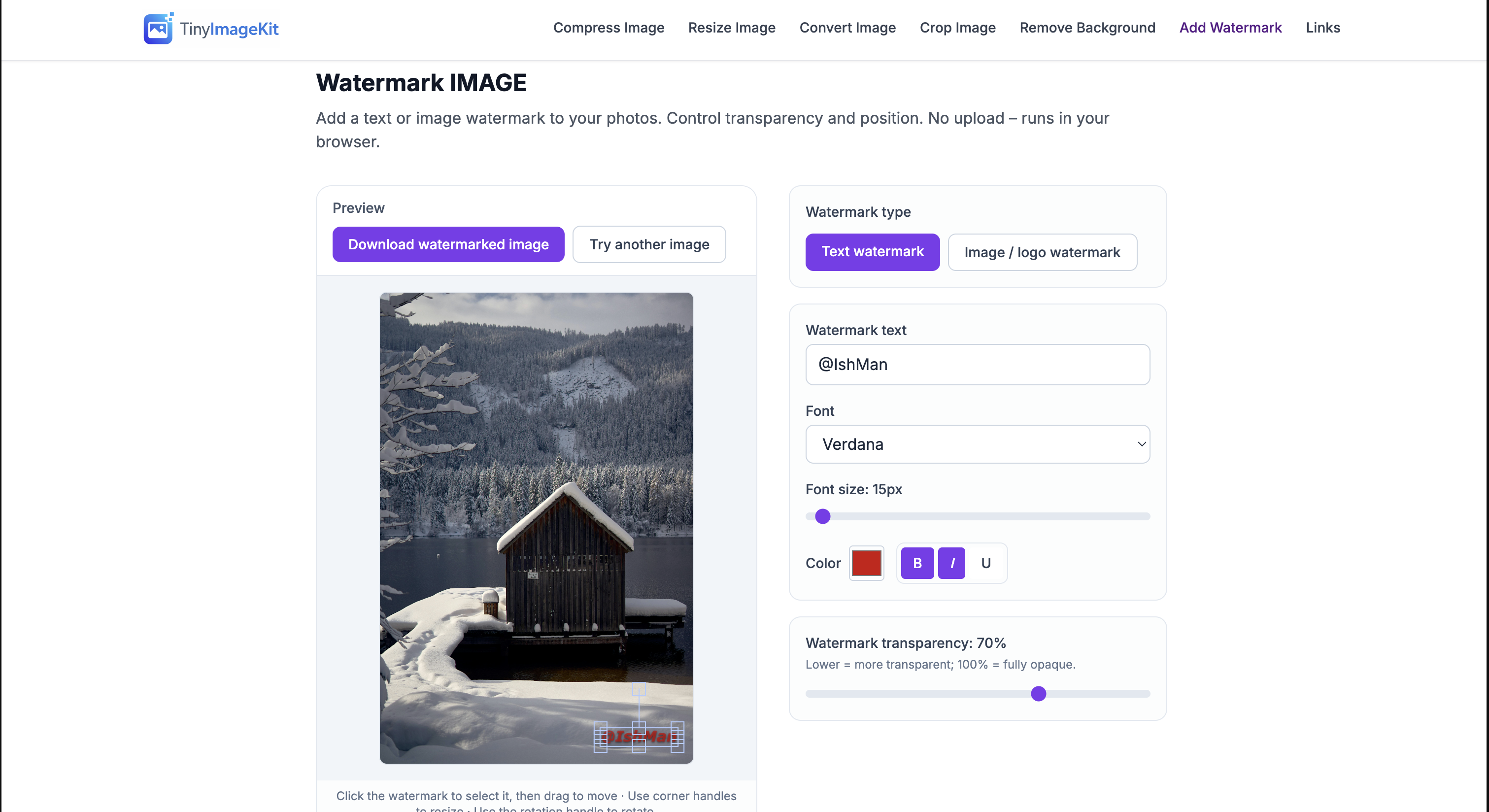Open the Add Watermark page

click(1231, 27)
